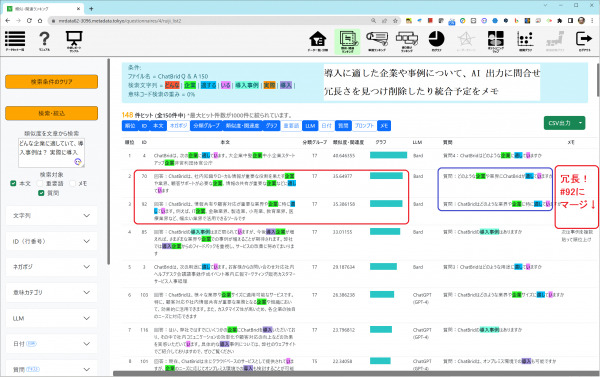Click the logout arrow icon
Image resolution: width=600 pixels, height=377 pixels.
click(x=584, y=41)
